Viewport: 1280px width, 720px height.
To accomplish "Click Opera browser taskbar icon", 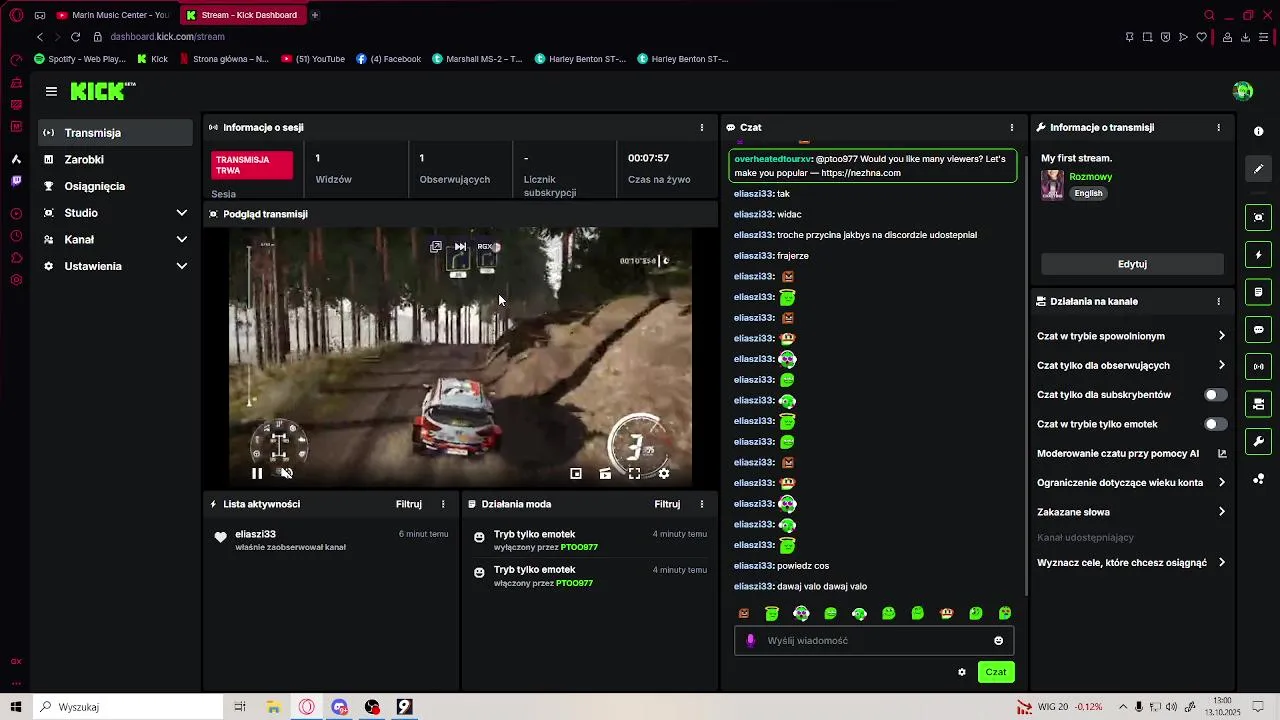I will pos(306,707).
